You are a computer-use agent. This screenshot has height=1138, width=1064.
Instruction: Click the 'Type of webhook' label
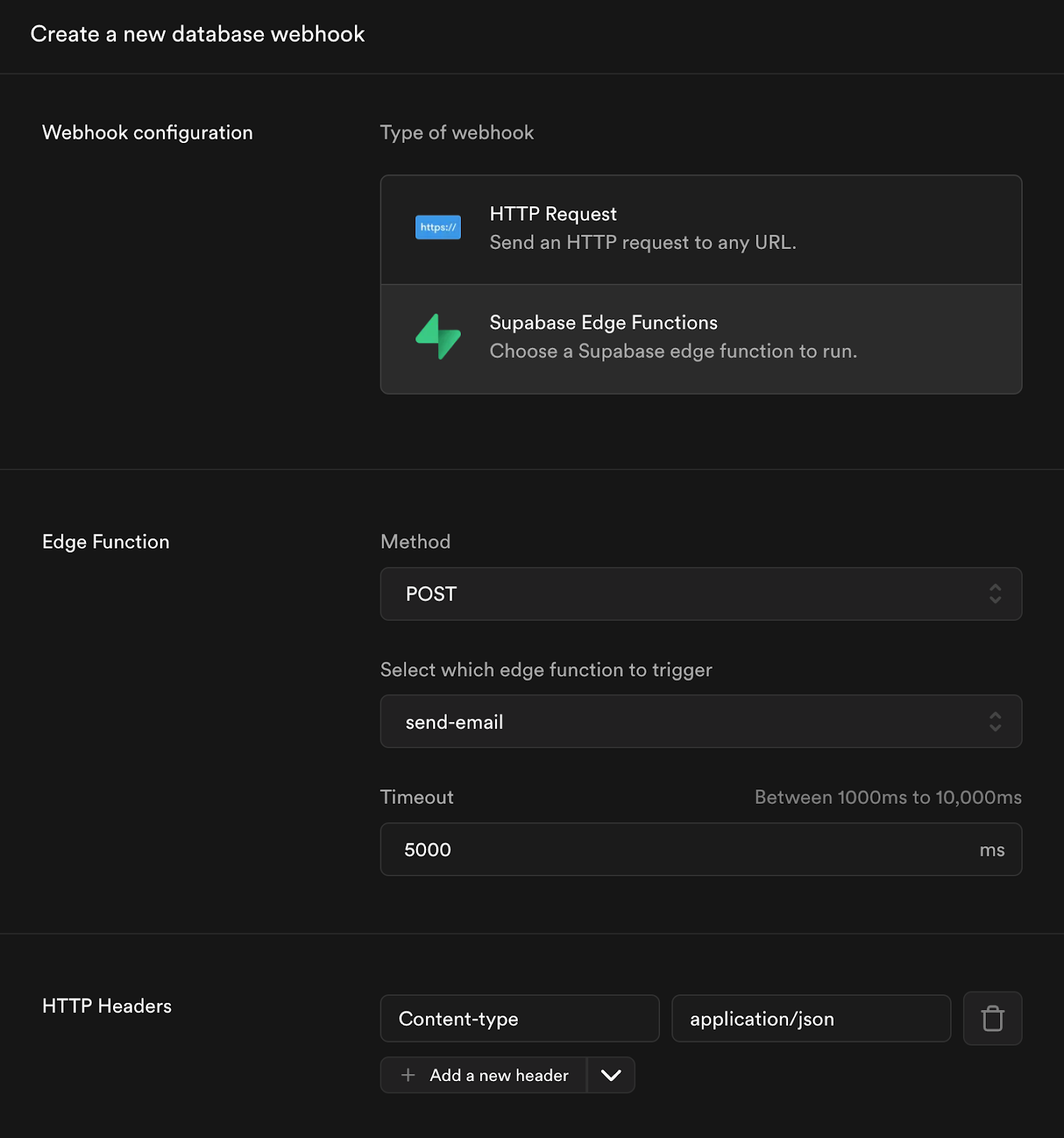(x=457, y=133)
